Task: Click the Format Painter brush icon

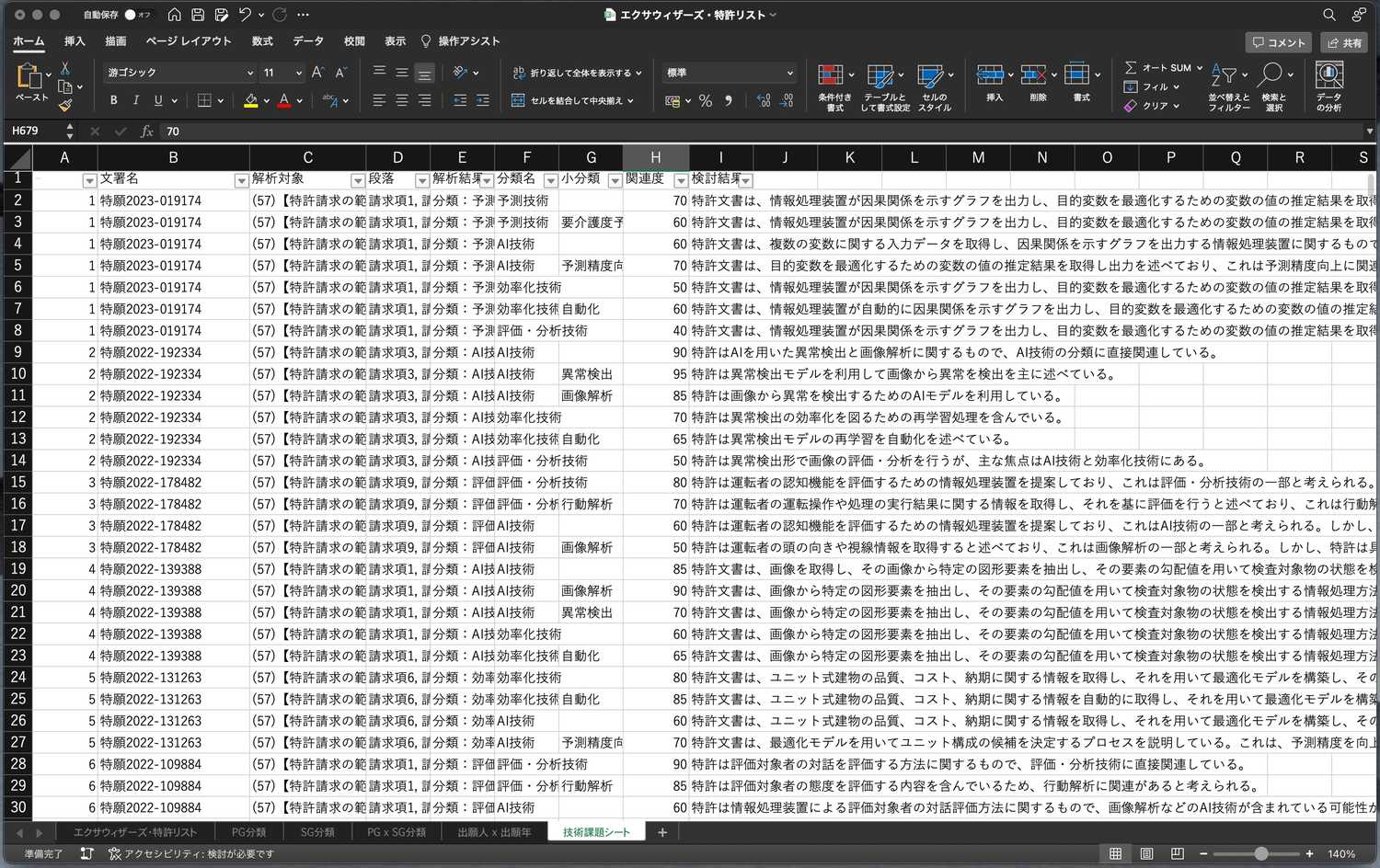Action: tap(65, 106)
